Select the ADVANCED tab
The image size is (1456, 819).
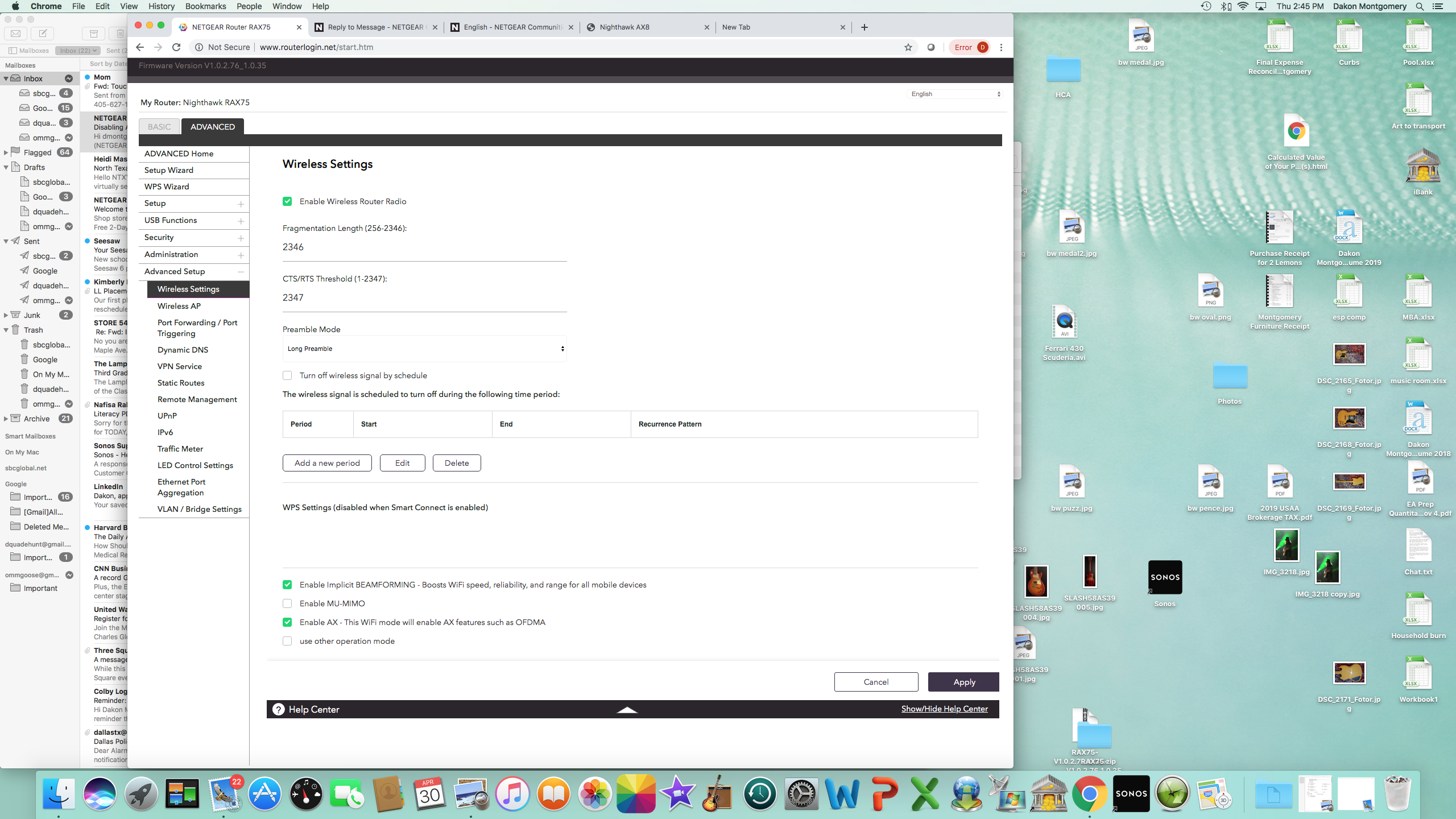click(213, 127)
